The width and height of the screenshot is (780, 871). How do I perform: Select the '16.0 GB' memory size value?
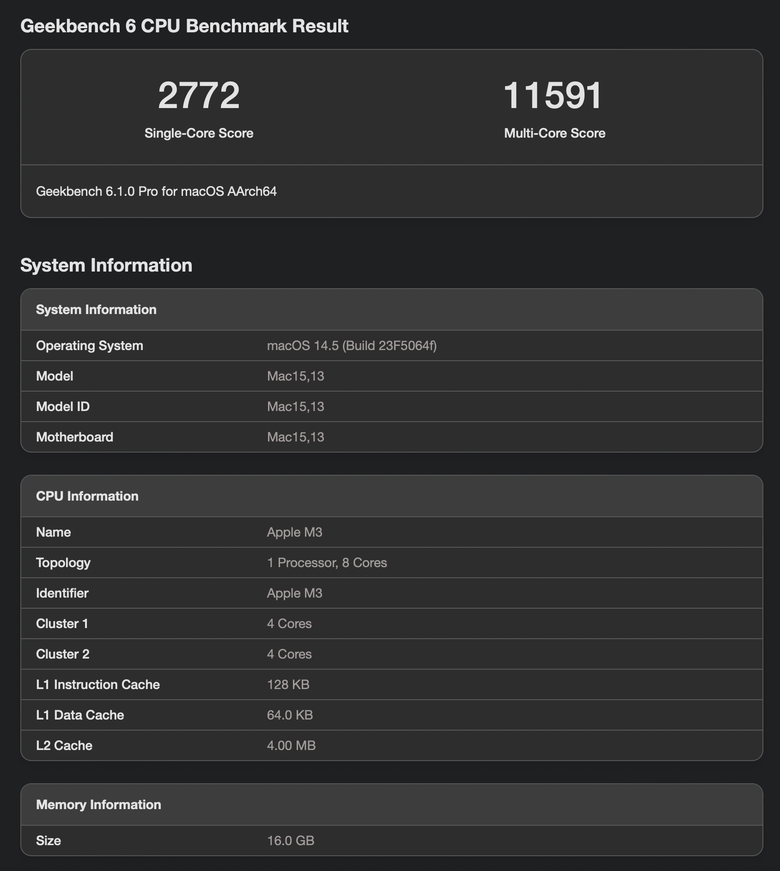(291, 841)
